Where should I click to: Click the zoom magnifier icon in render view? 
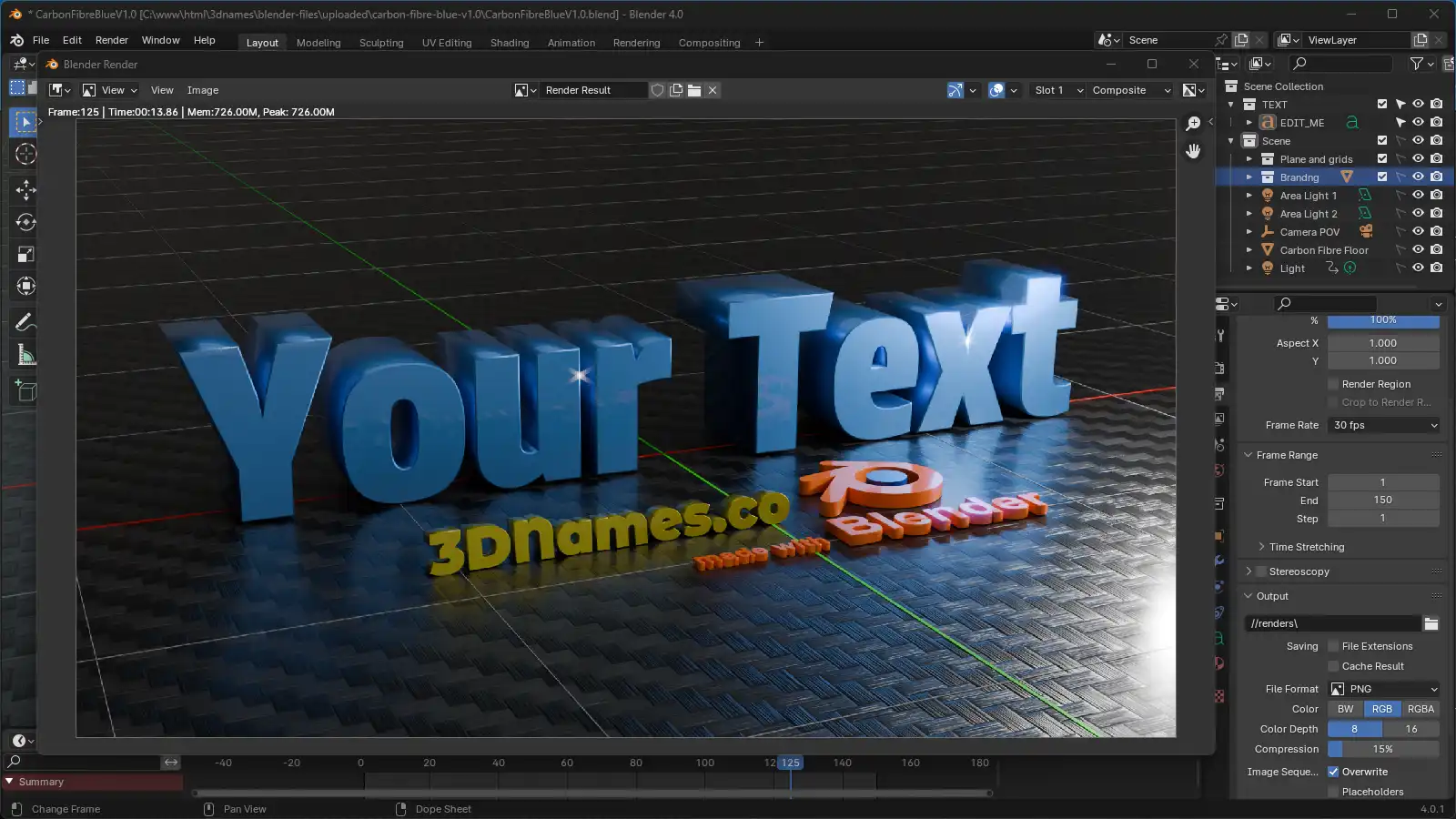[x=1193, y=124]
